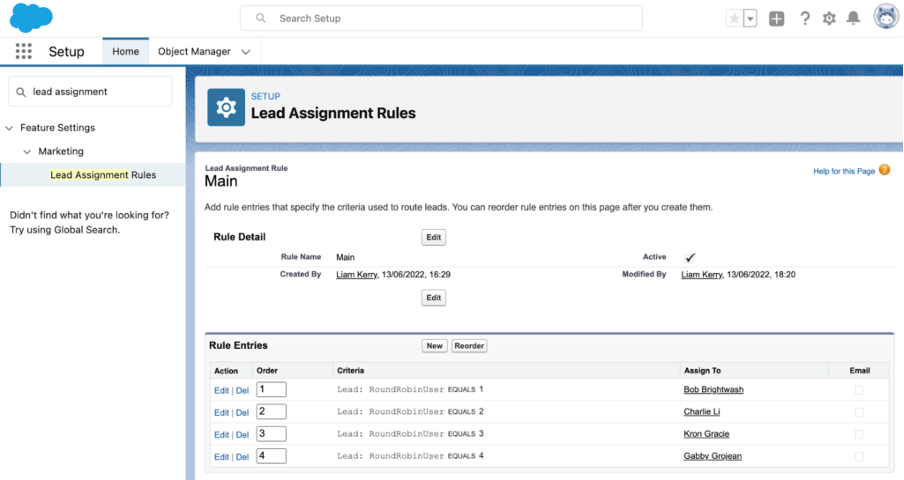Click the Quick Find magnifier icon
This screenshot has width=904, height=480.
(x=21, y=92)
